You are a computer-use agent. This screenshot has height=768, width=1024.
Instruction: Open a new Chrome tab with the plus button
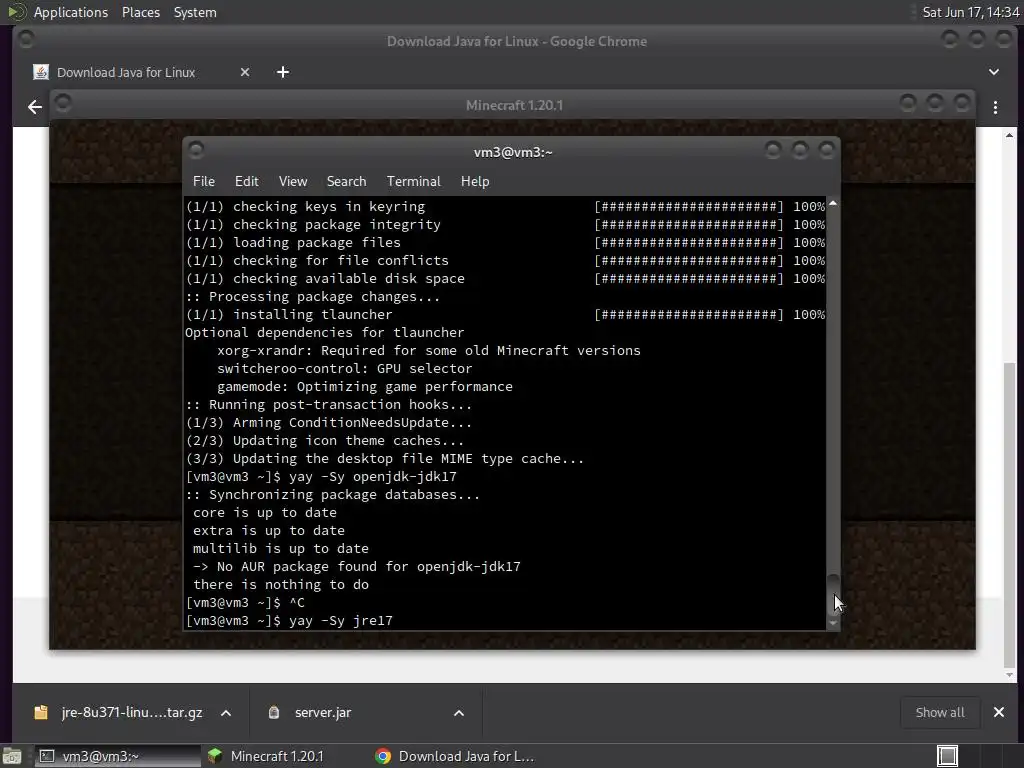(283, 72)
